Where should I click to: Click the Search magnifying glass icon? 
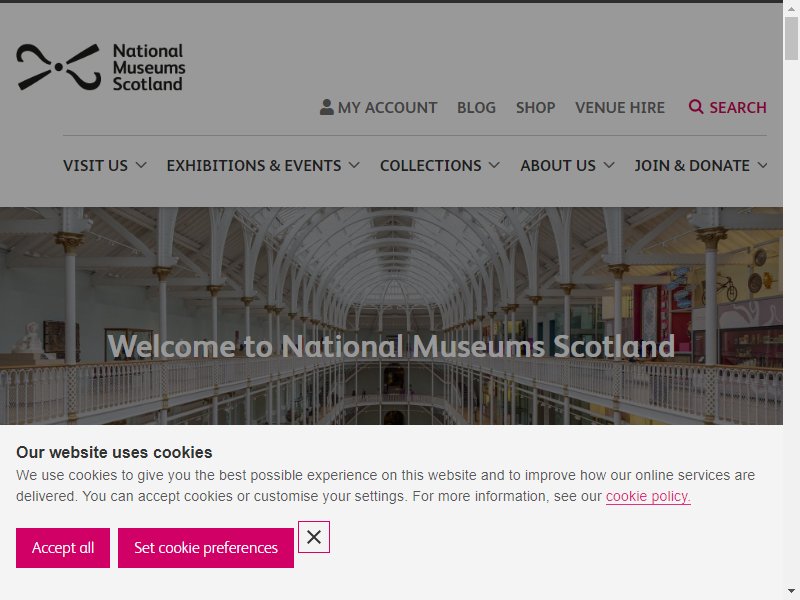695,107
